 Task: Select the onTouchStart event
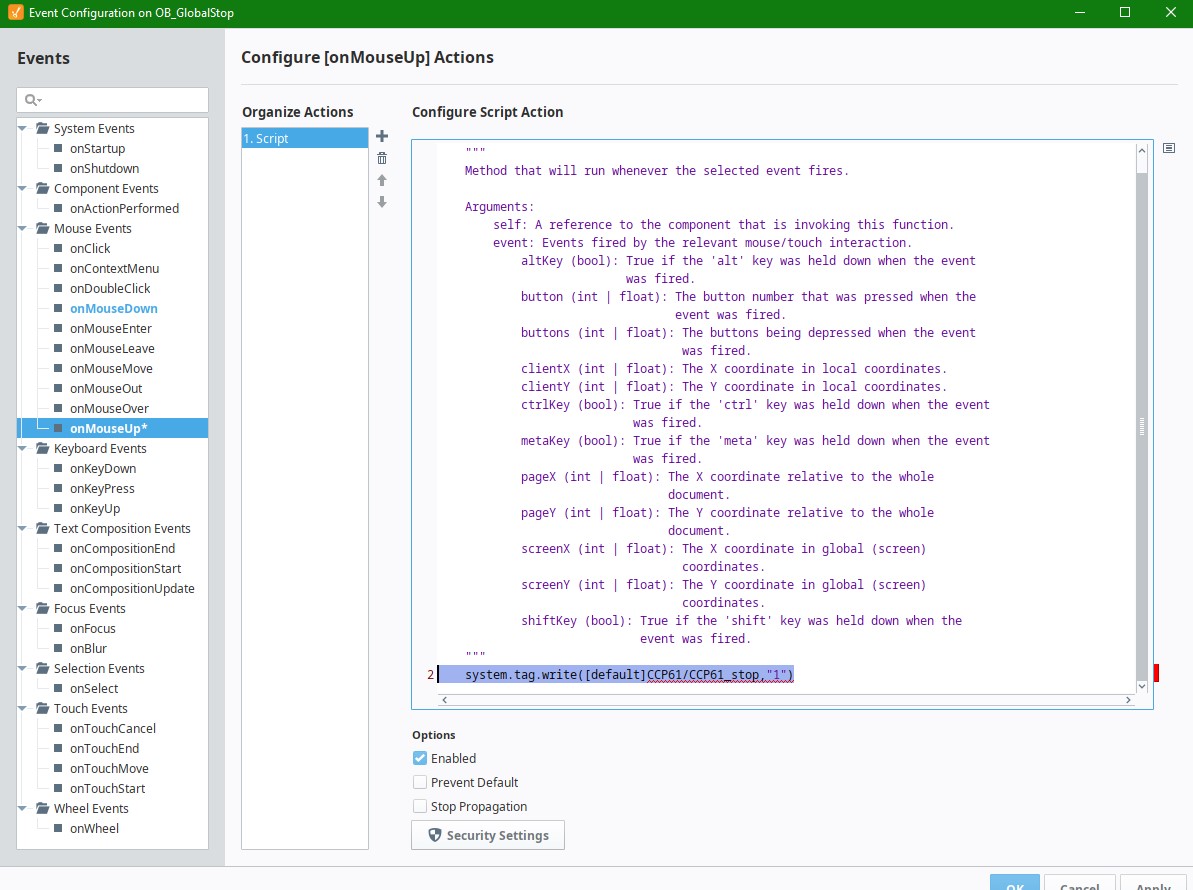[107, 788]
